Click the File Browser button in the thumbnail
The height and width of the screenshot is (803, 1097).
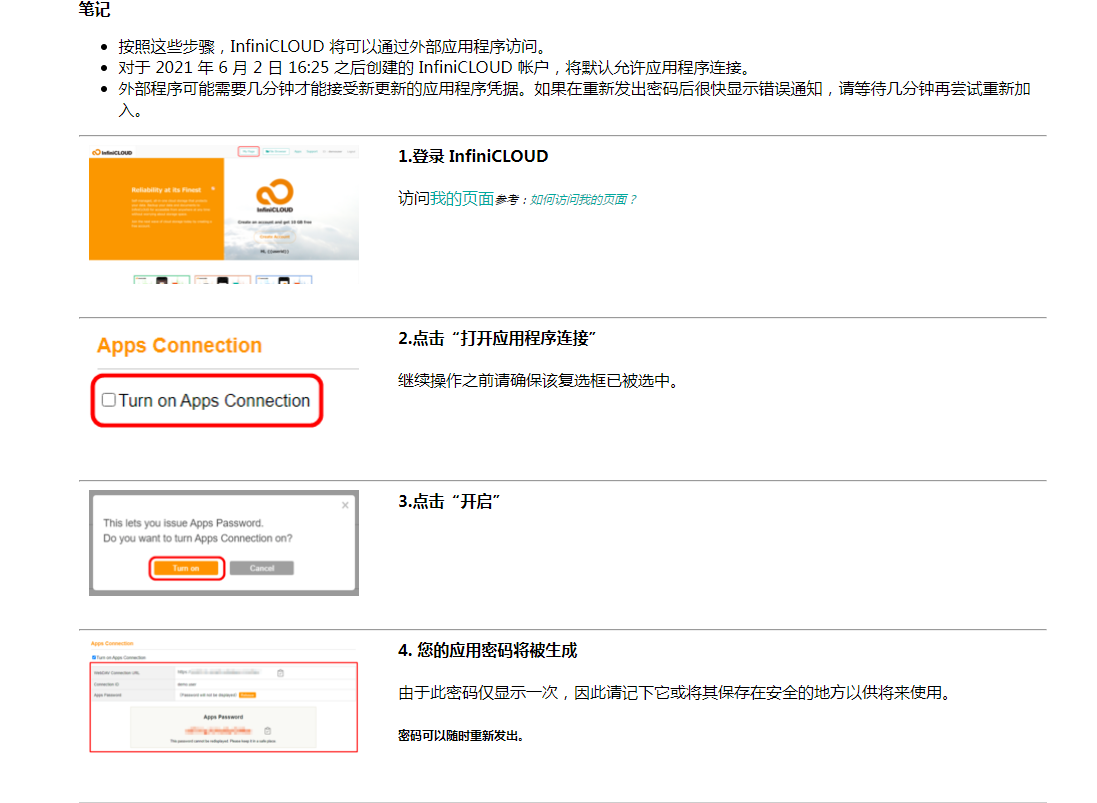(x=277, y=152)
